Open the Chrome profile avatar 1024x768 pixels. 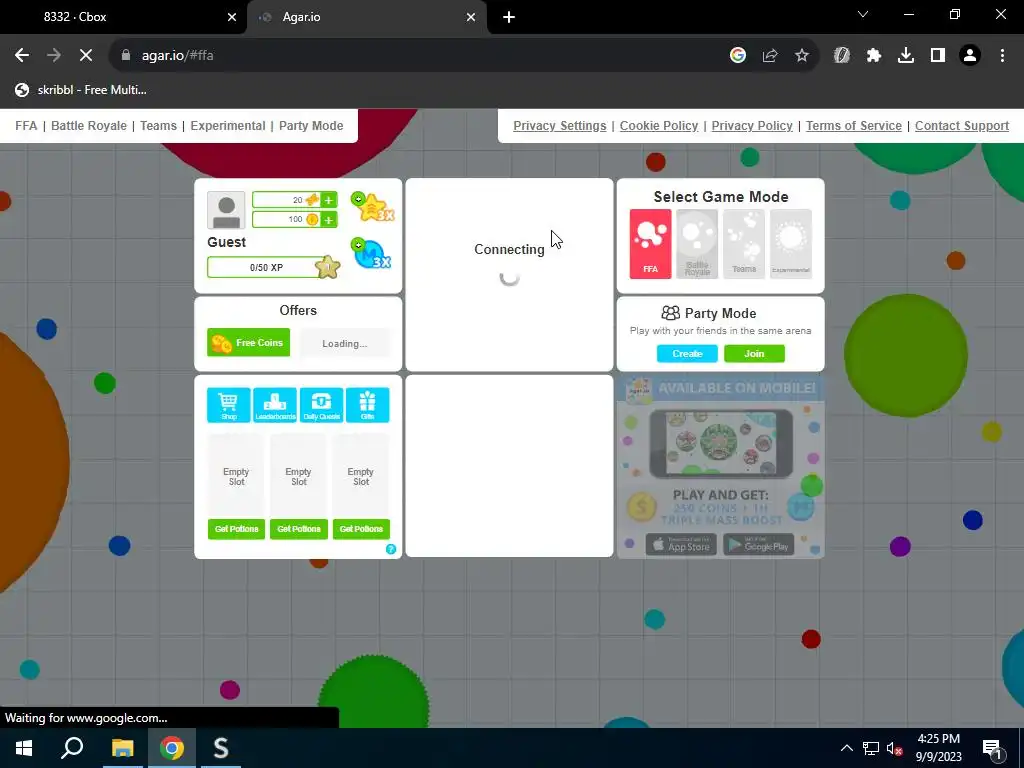pyautogui.click(x=970, y=56)
